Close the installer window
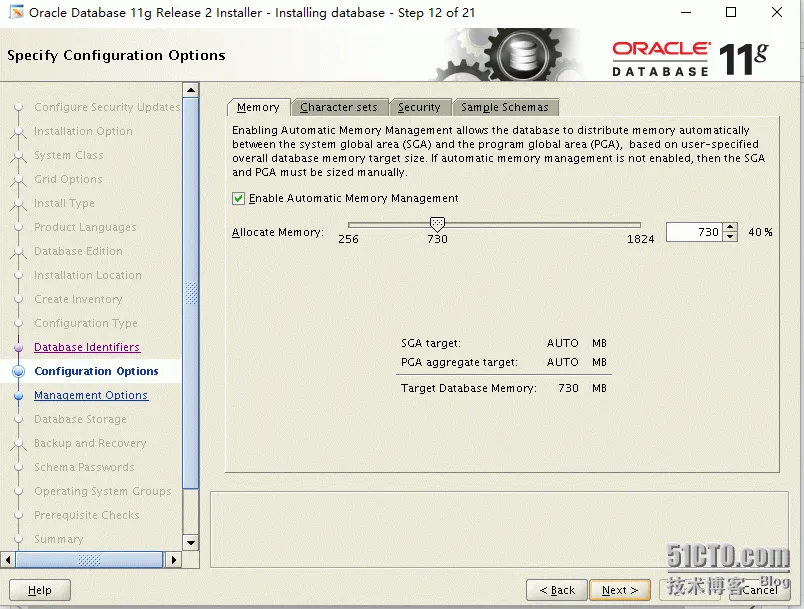This screenshot has width=804, height=609. coord(777,12)
